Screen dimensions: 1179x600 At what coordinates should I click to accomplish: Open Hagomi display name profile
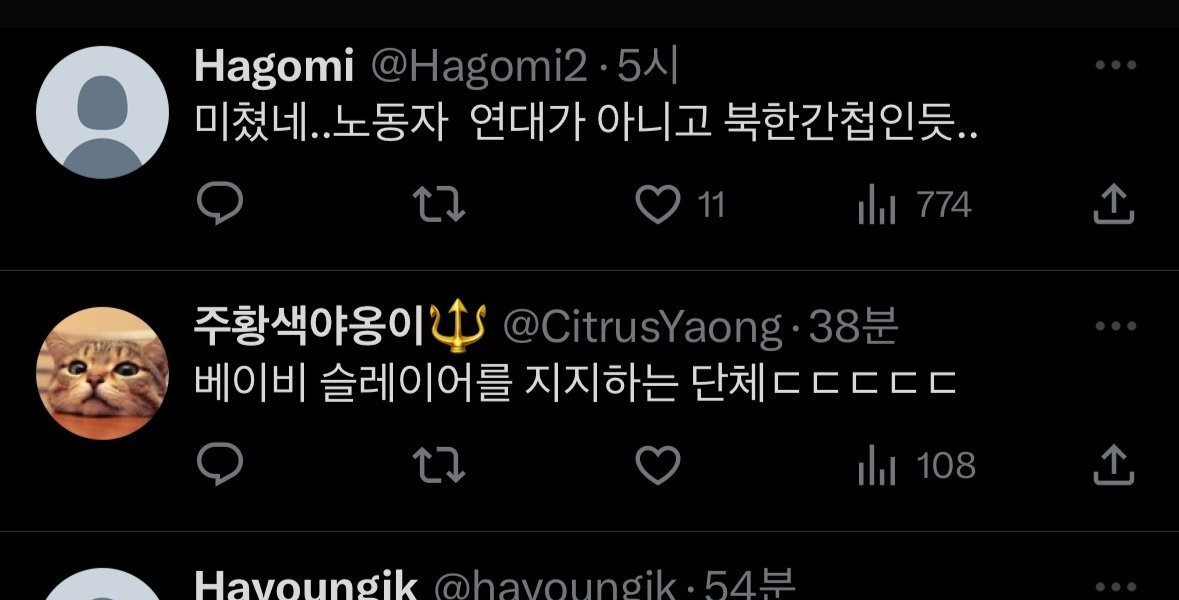point(274,67)
